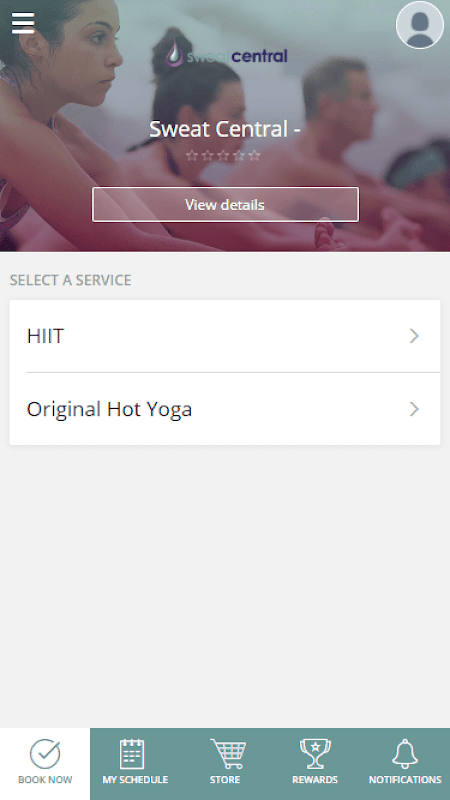Tap the Sweat Central logo
The width and height of the screenshot is (450, 800).
point(226,54)
